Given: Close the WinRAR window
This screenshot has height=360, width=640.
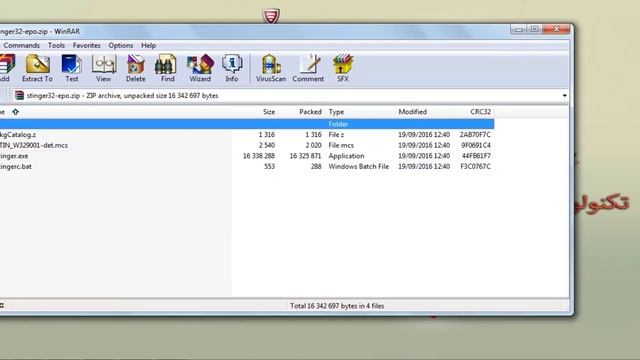Looking at the screenshot, I should pyautogui.click(x=556, y=29).
